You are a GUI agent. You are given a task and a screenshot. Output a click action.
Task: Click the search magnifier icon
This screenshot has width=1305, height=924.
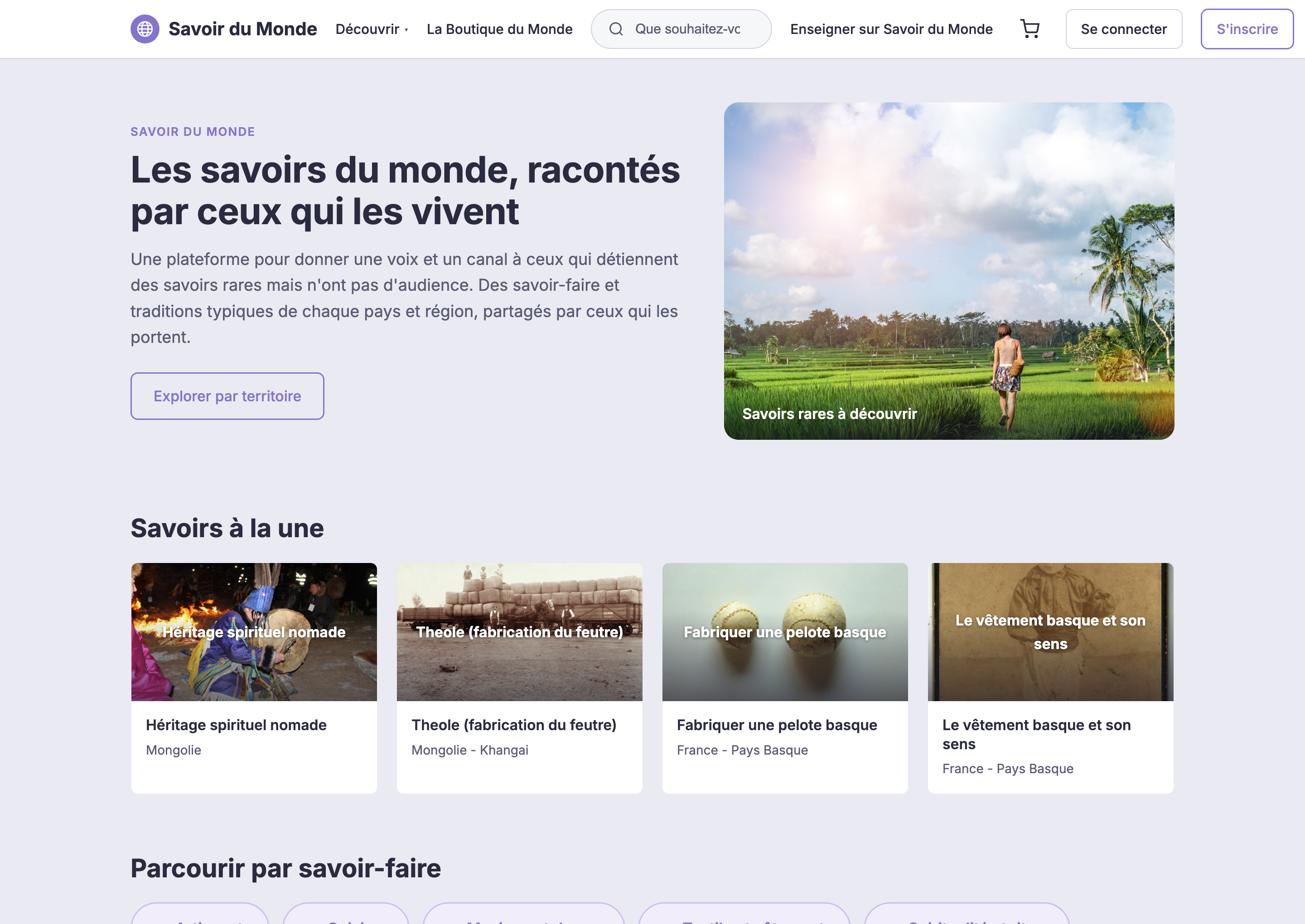coord(616,29)
